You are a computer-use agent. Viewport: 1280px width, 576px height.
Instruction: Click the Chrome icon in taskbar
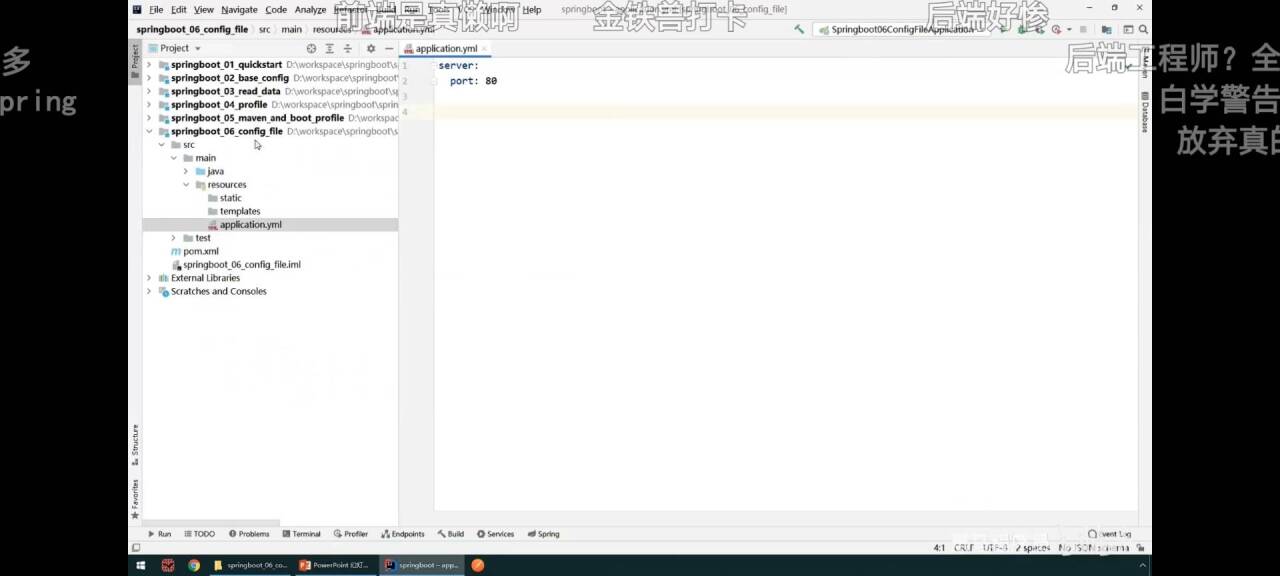point(193,565)
